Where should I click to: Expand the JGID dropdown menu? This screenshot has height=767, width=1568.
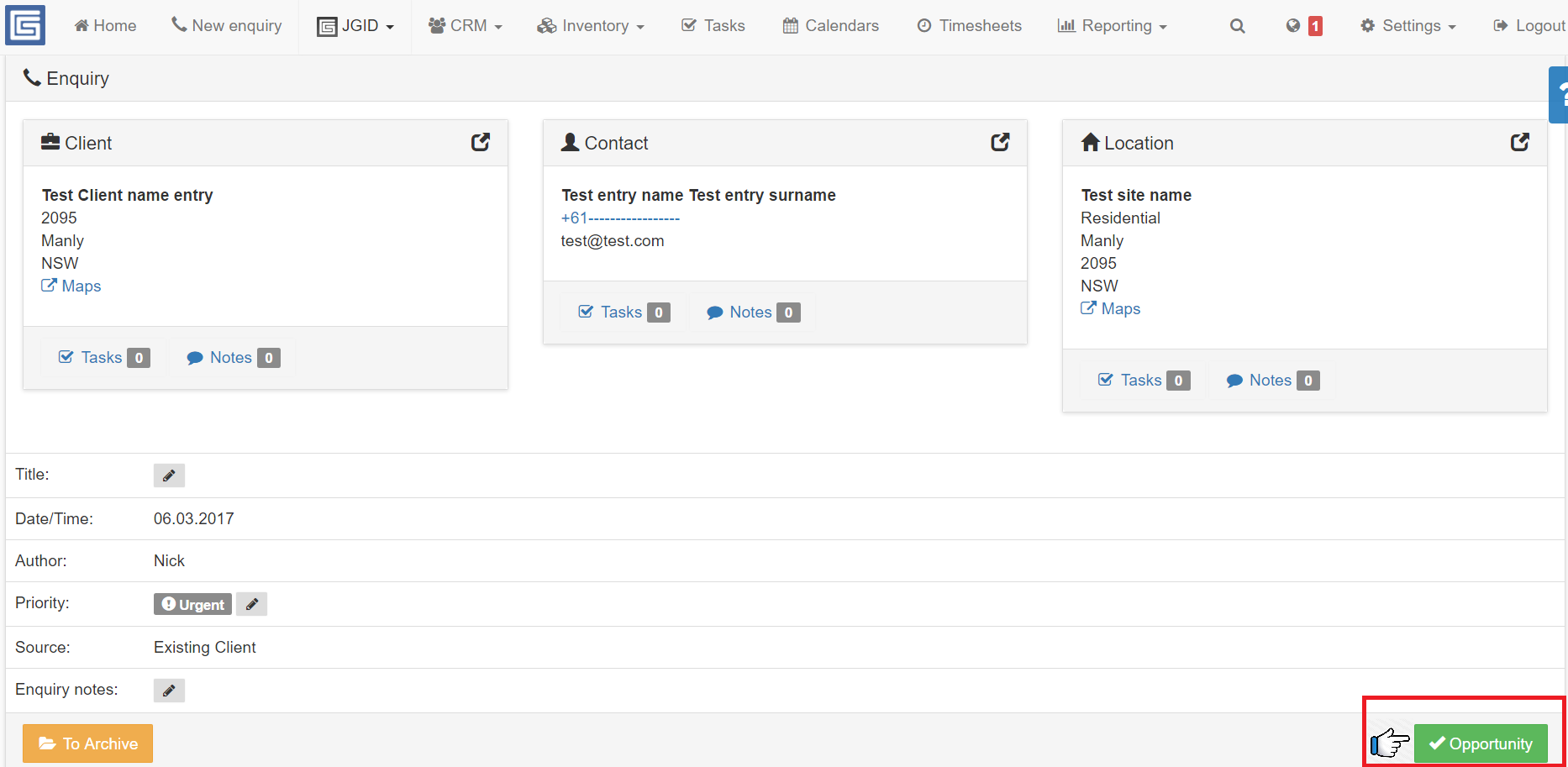click(355, 26)
